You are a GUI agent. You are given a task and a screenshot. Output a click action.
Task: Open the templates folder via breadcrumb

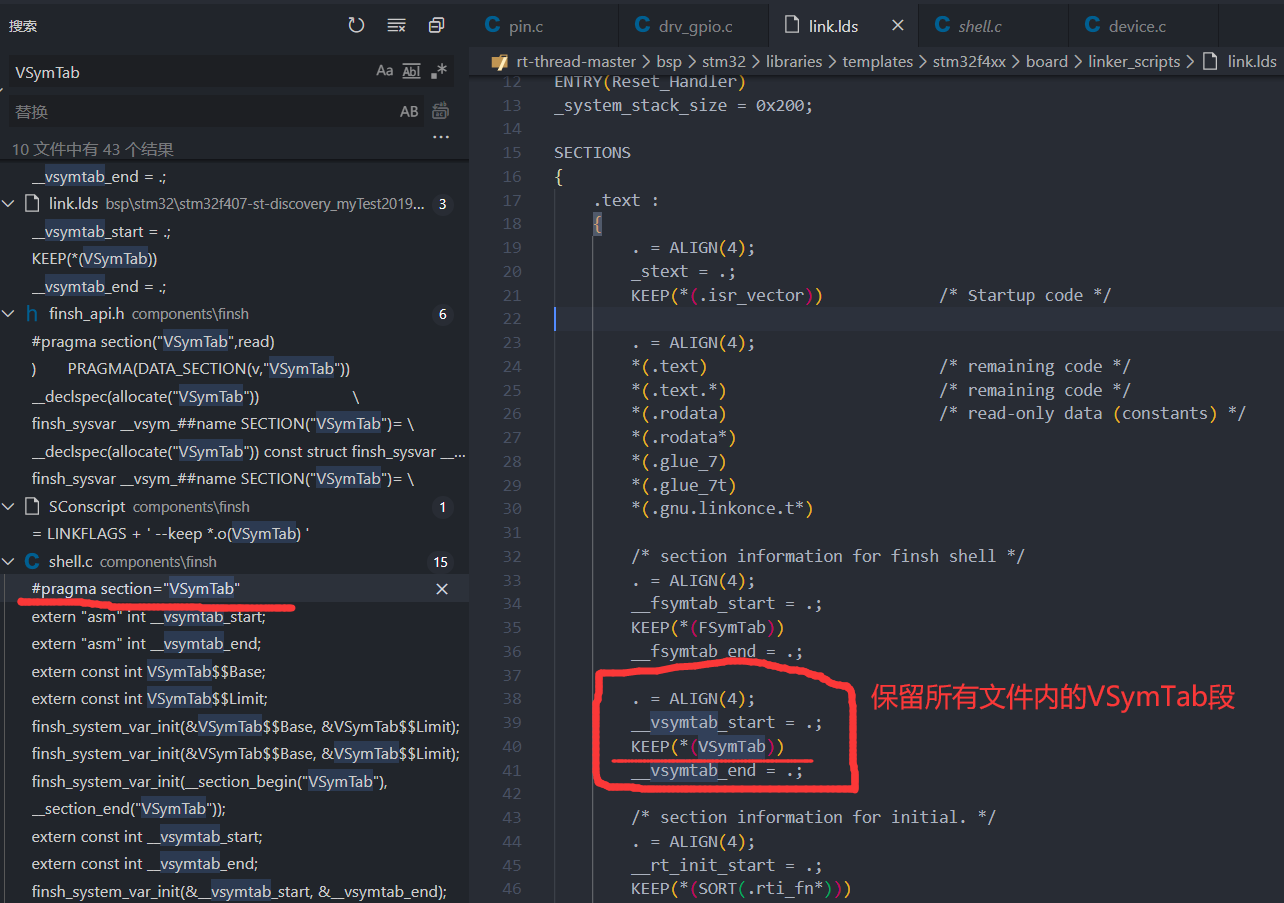coord(877,61)
